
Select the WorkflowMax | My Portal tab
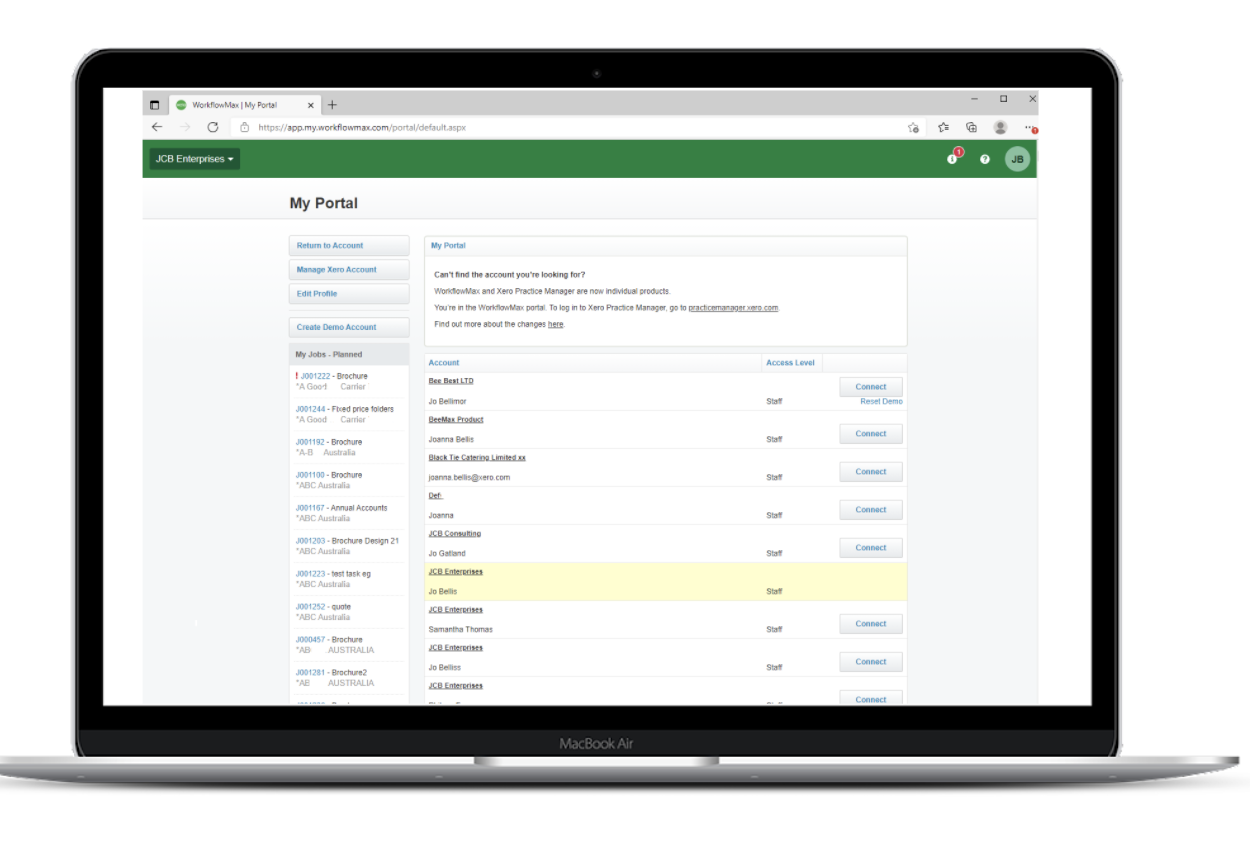pos(244,105)
